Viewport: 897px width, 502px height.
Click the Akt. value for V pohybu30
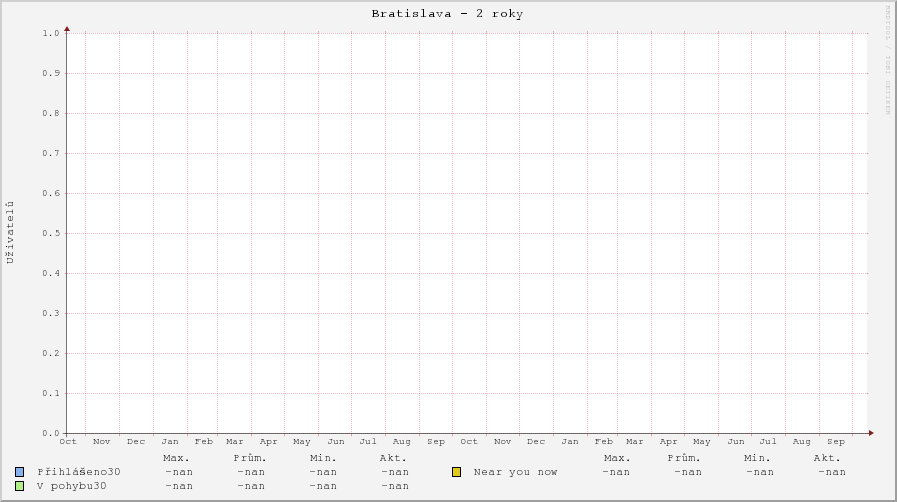(x=395, y=486)
